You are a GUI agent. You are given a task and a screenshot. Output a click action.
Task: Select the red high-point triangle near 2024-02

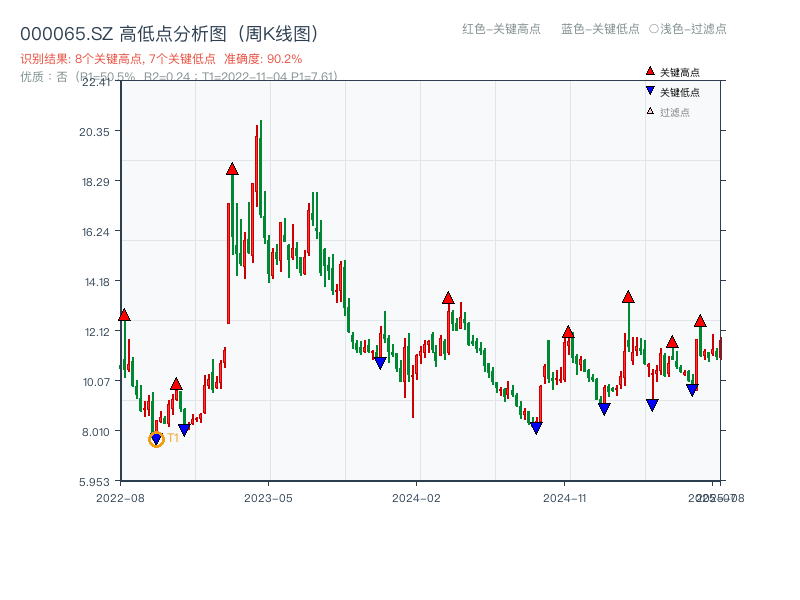tap(447, 296)
